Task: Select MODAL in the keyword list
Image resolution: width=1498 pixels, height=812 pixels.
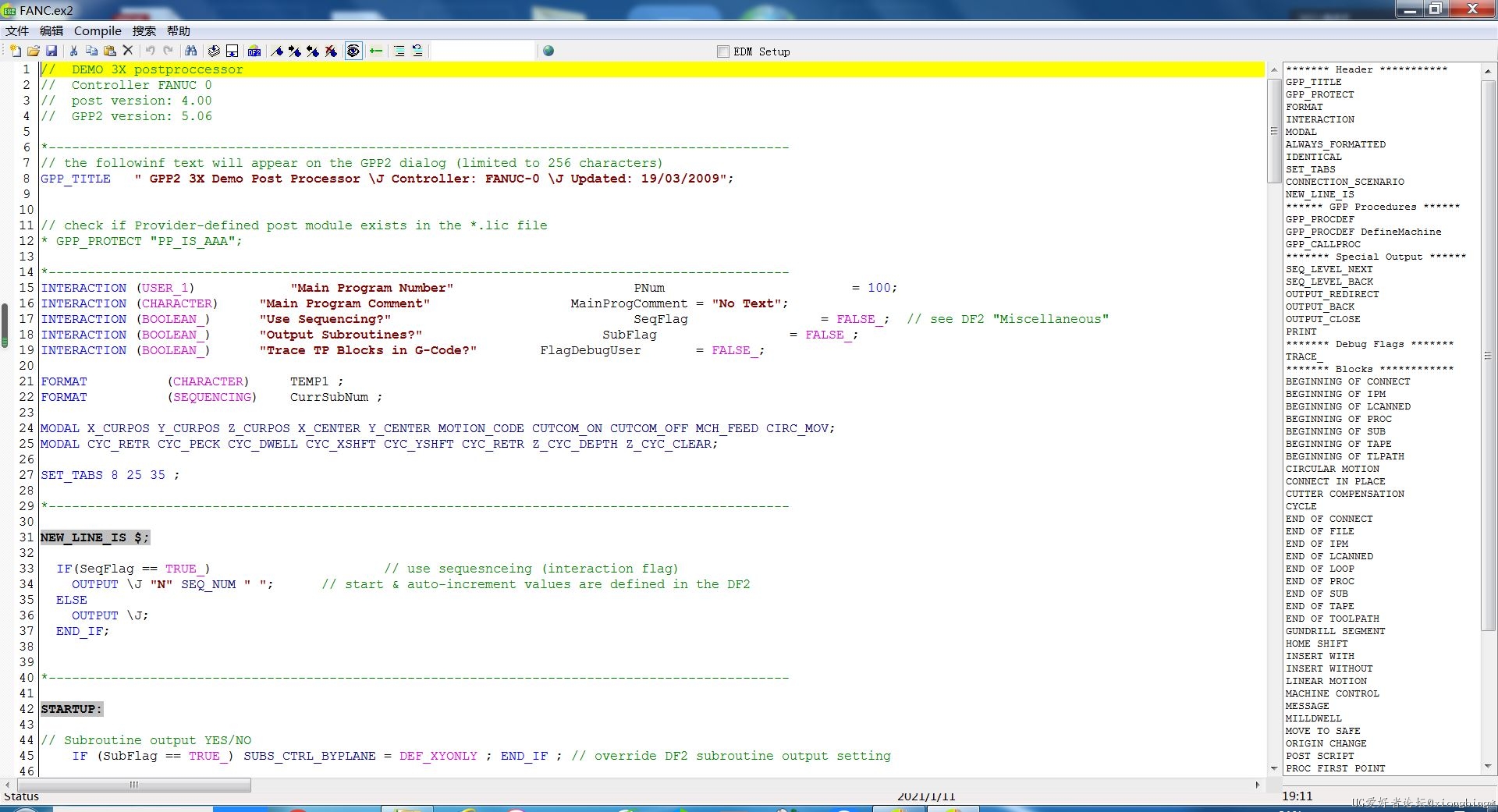Action: pyautogui.click(x=1301, y=132)
